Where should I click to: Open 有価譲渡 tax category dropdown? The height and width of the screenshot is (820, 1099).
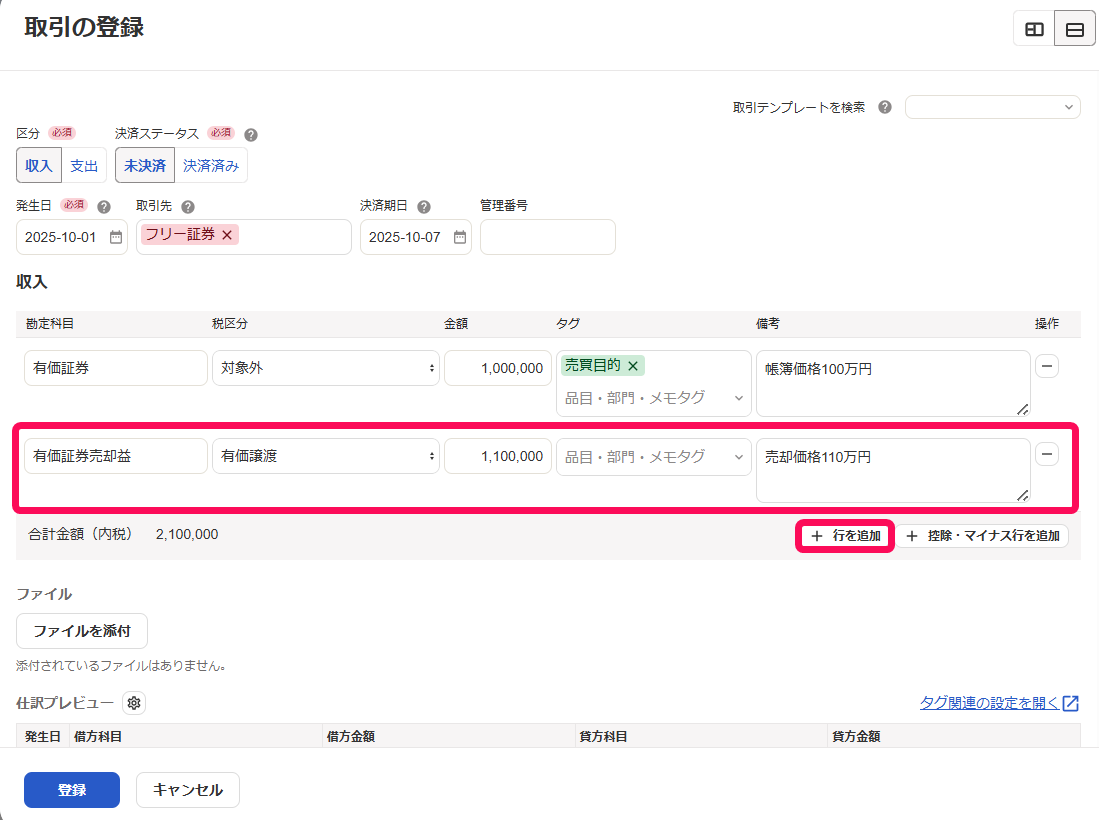[x=326, y=456]
